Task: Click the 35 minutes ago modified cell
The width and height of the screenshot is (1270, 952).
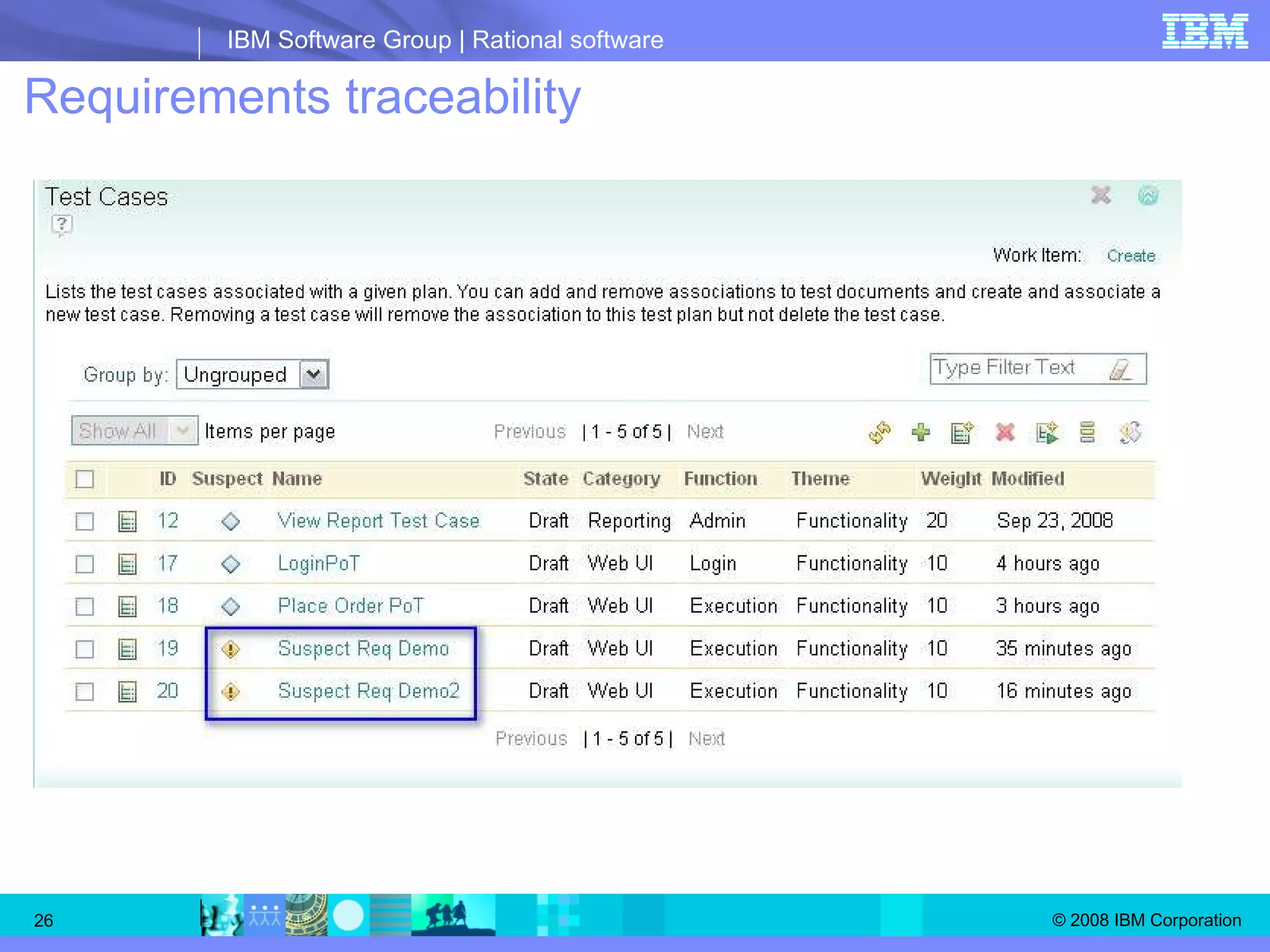Action: click(x=1064, y=649)
